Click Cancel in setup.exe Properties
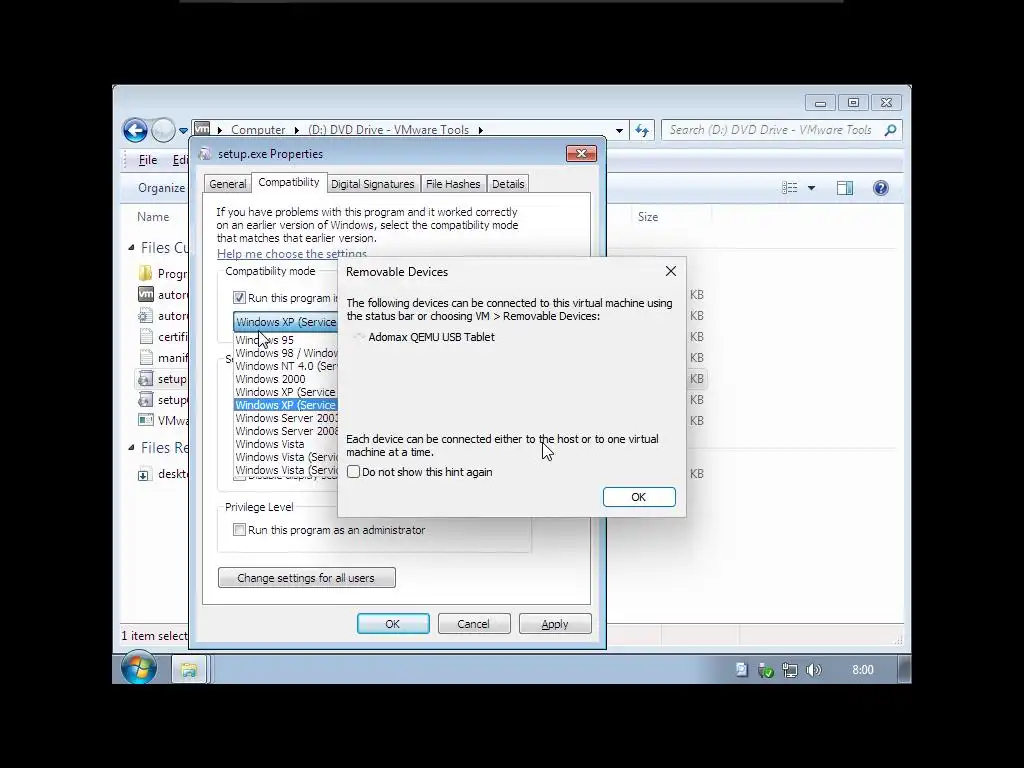 coord(473,624)
